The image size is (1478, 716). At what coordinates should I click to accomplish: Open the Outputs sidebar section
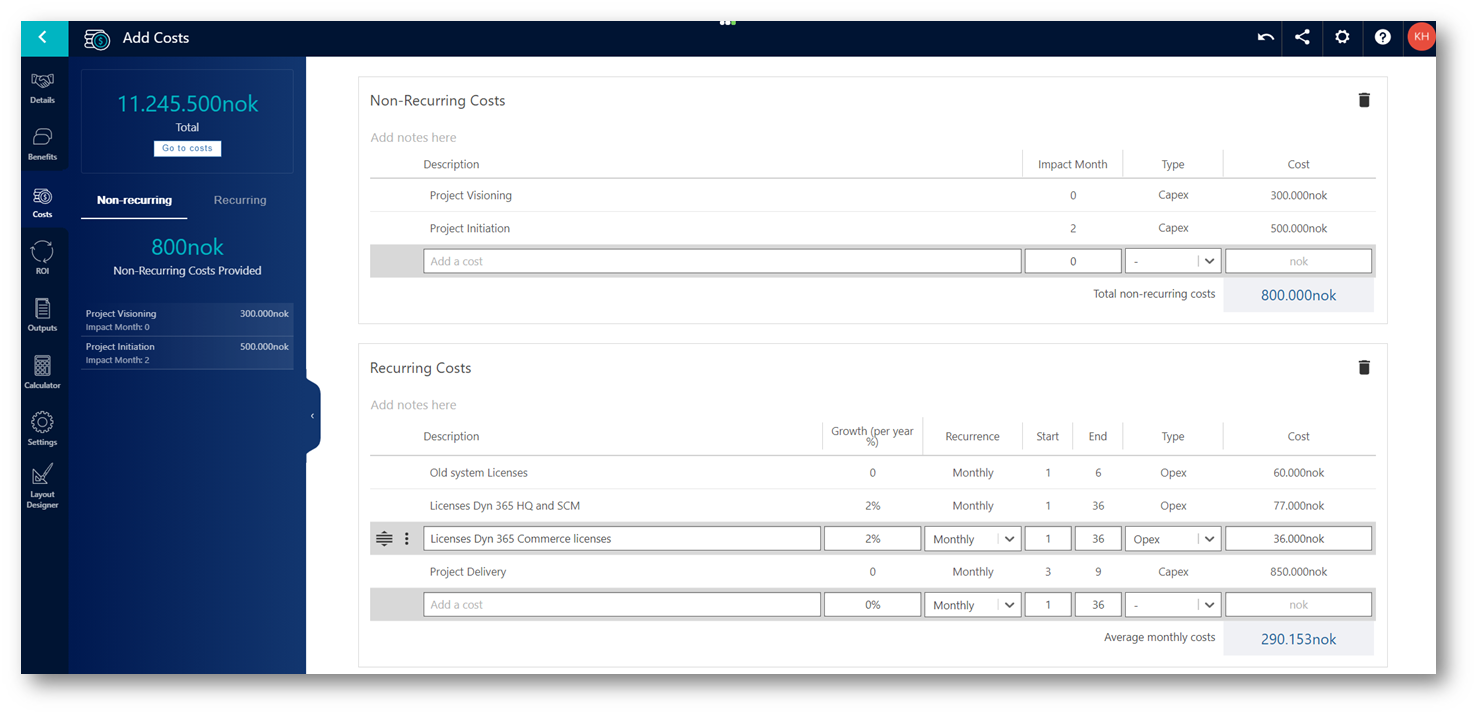42,315
